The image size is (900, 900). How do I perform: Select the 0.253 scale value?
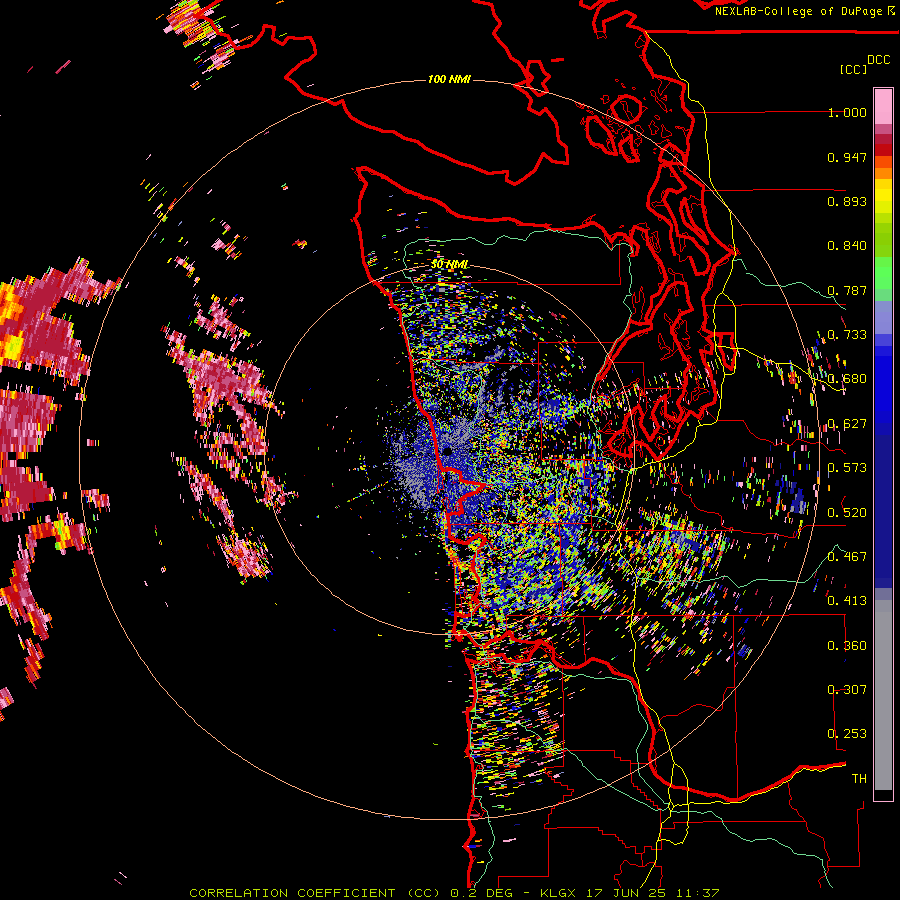pyautogui.click(x=847, y=734)
